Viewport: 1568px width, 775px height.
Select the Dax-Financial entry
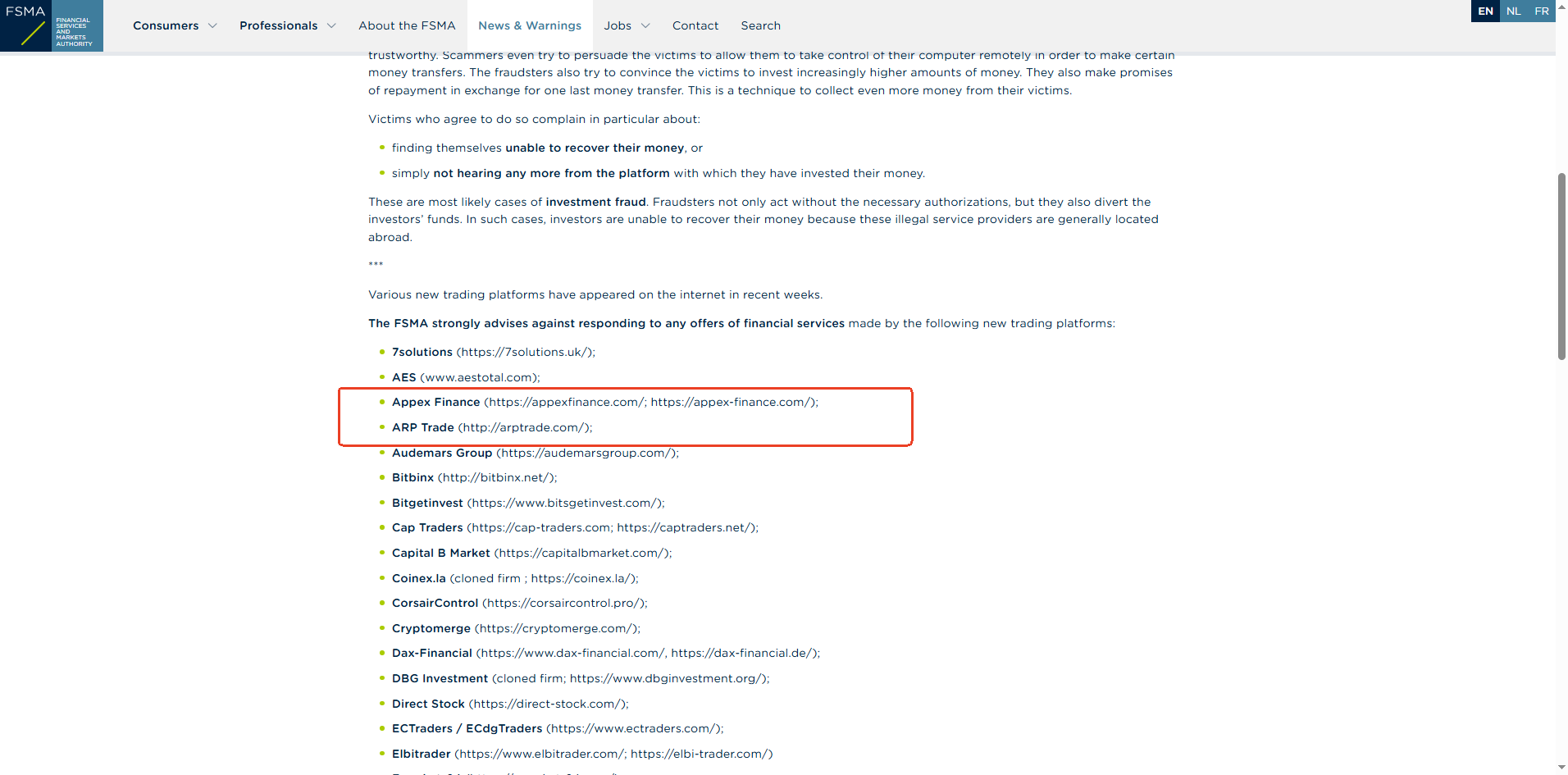click(x=606, y=653)
